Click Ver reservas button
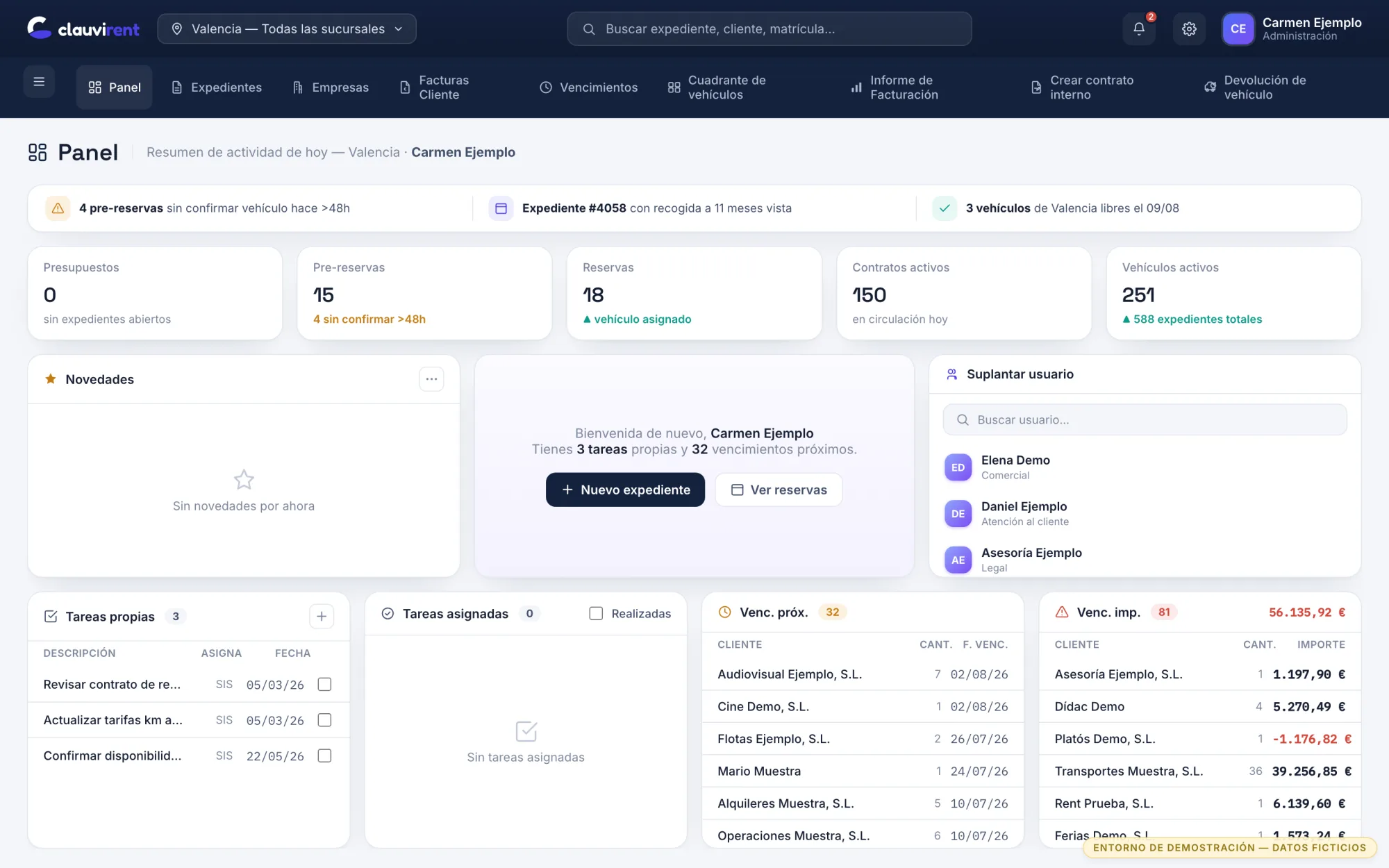Screen dimensions: 1389x868 pyautogui.click(x=779, y=490)
